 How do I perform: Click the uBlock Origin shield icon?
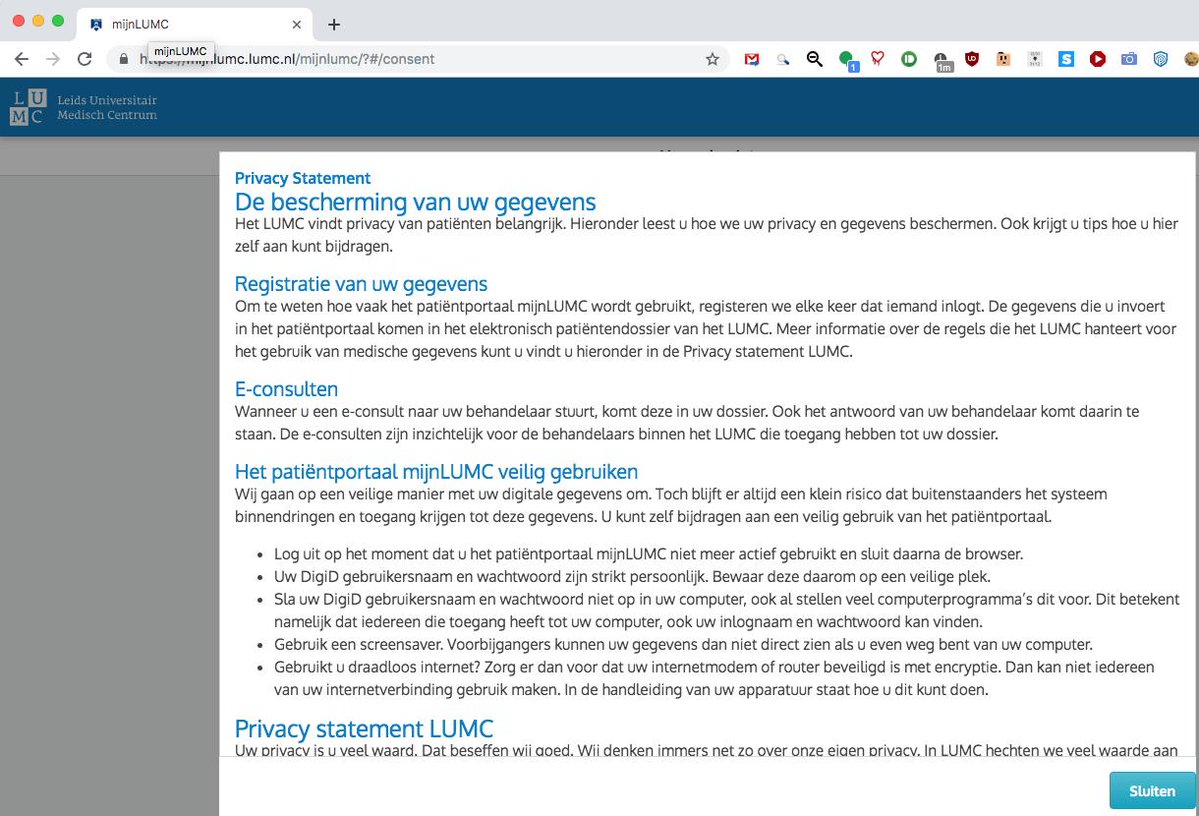(972, 59)
